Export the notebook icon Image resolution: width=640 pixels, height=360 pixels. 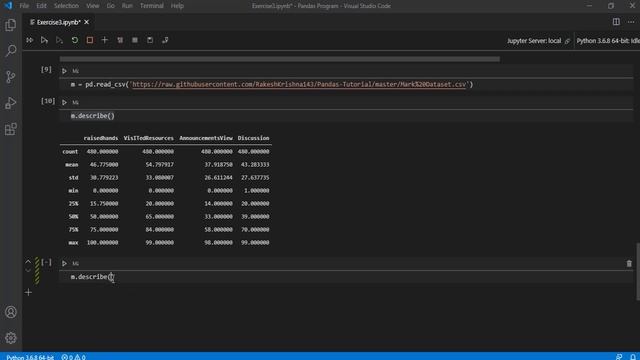[165, 40]
